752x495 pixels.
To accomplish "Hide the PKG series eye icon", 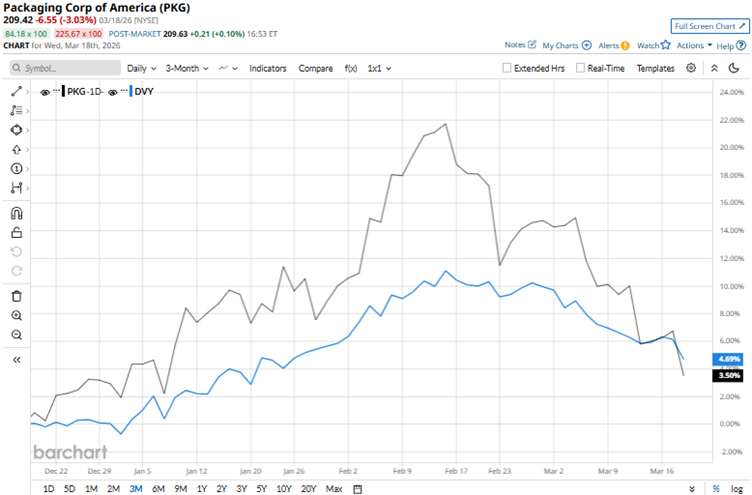I will click(x=45, y=92).
